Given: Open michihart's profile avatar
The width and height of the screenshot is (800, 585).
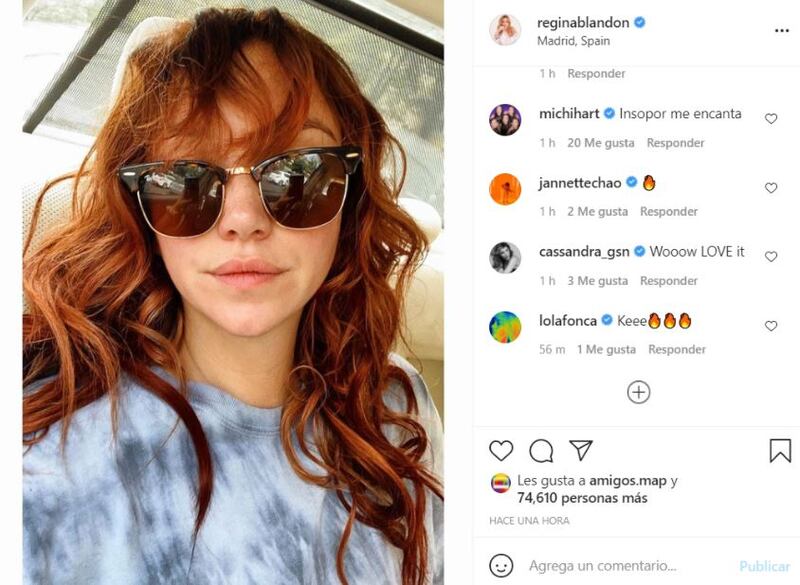Looking at the screenshot, I should 505,120.
